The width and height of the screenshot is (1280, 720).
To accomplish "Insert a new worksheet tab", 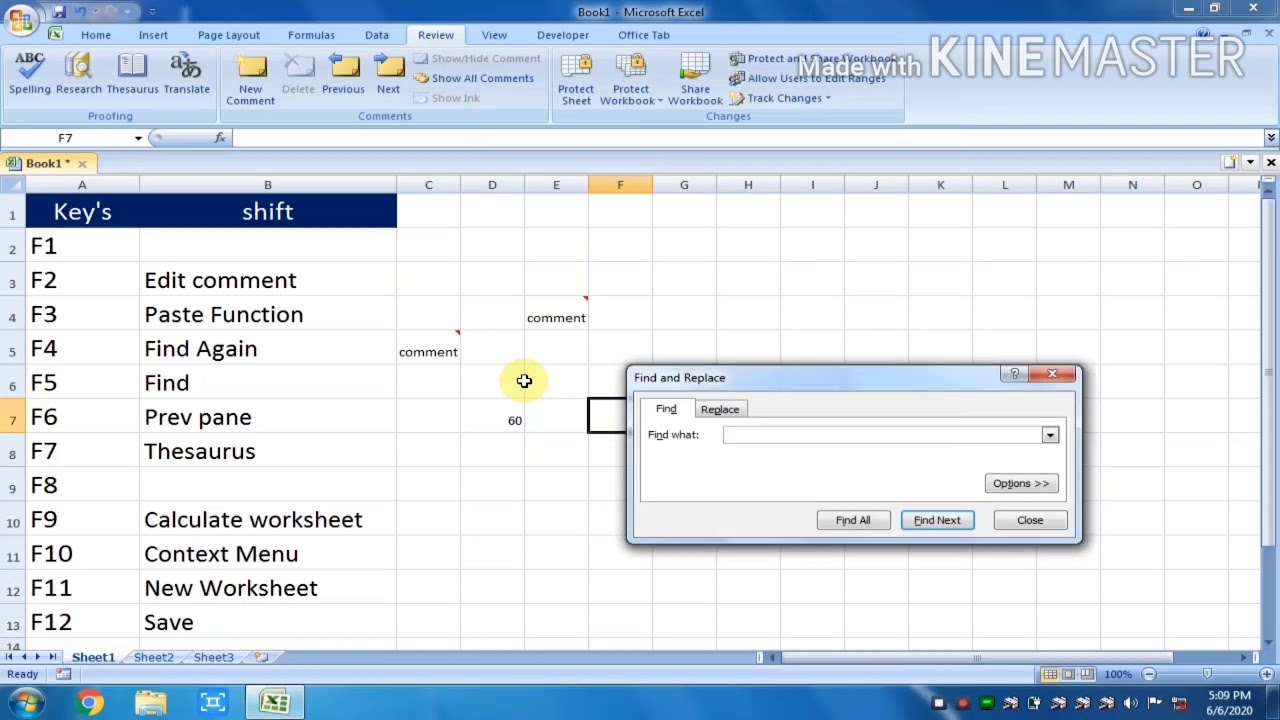I will tap(262, 657).
